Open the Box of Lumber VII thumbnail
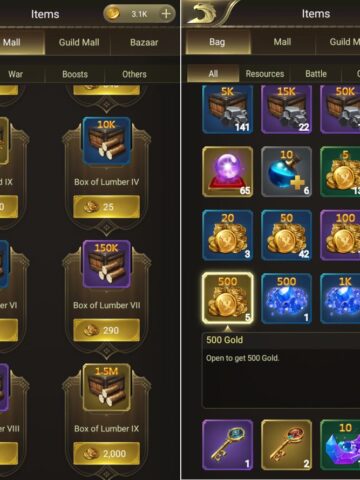The image size is (360, 480). [107, 264]
